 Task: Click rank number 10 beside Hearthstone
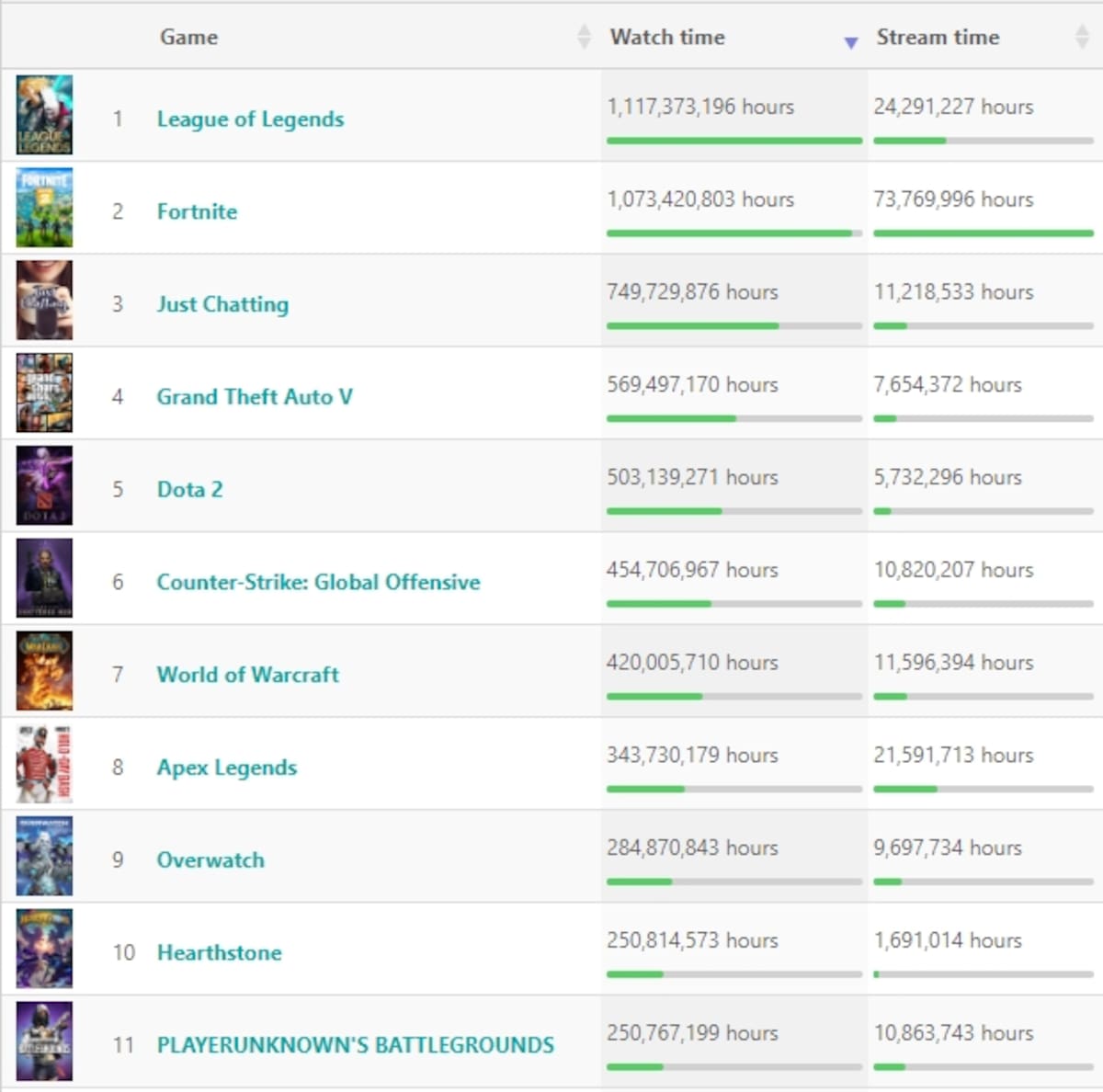click(124, 952)
